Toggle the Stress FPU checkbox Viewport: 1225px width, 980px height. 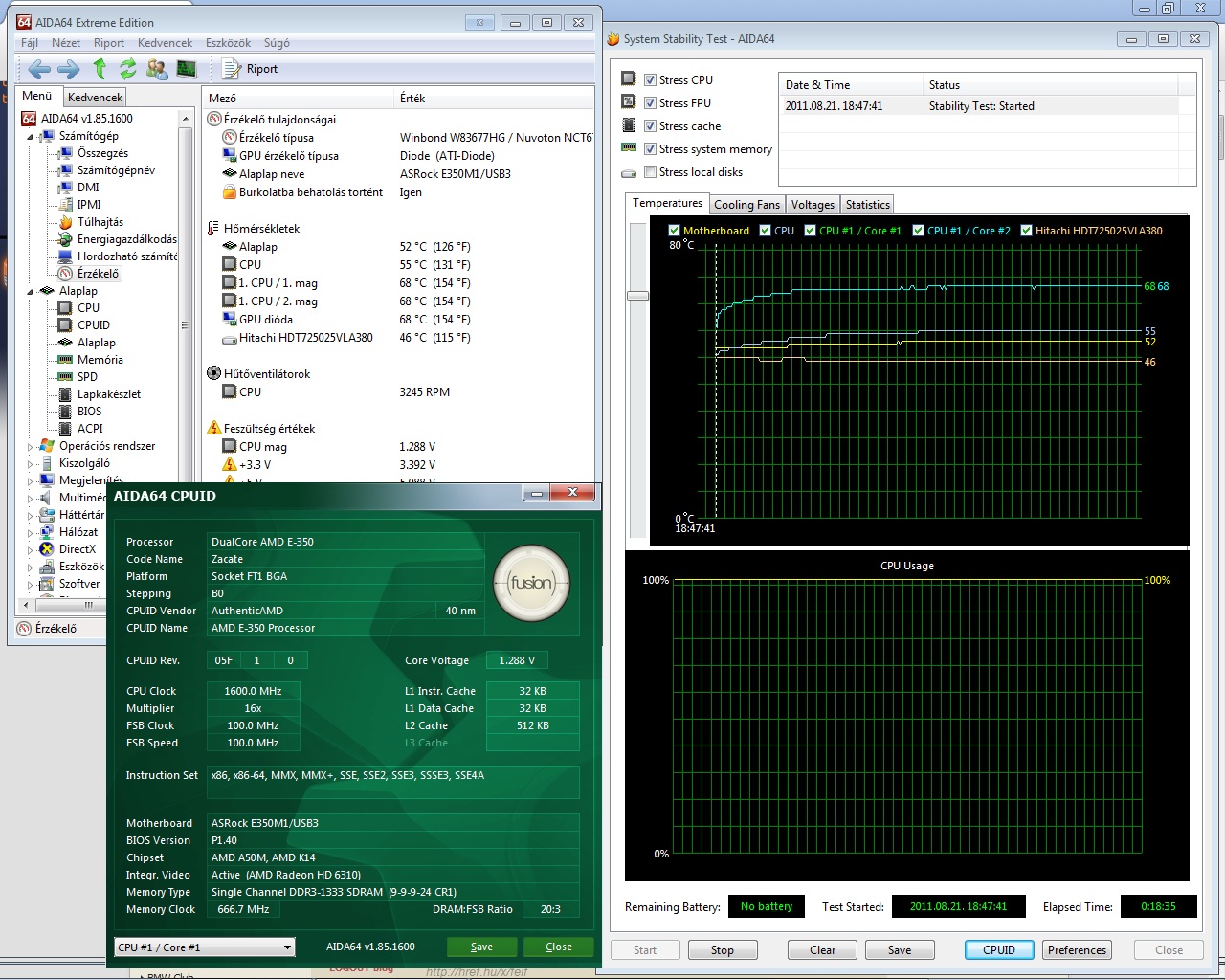click(650, 103)
